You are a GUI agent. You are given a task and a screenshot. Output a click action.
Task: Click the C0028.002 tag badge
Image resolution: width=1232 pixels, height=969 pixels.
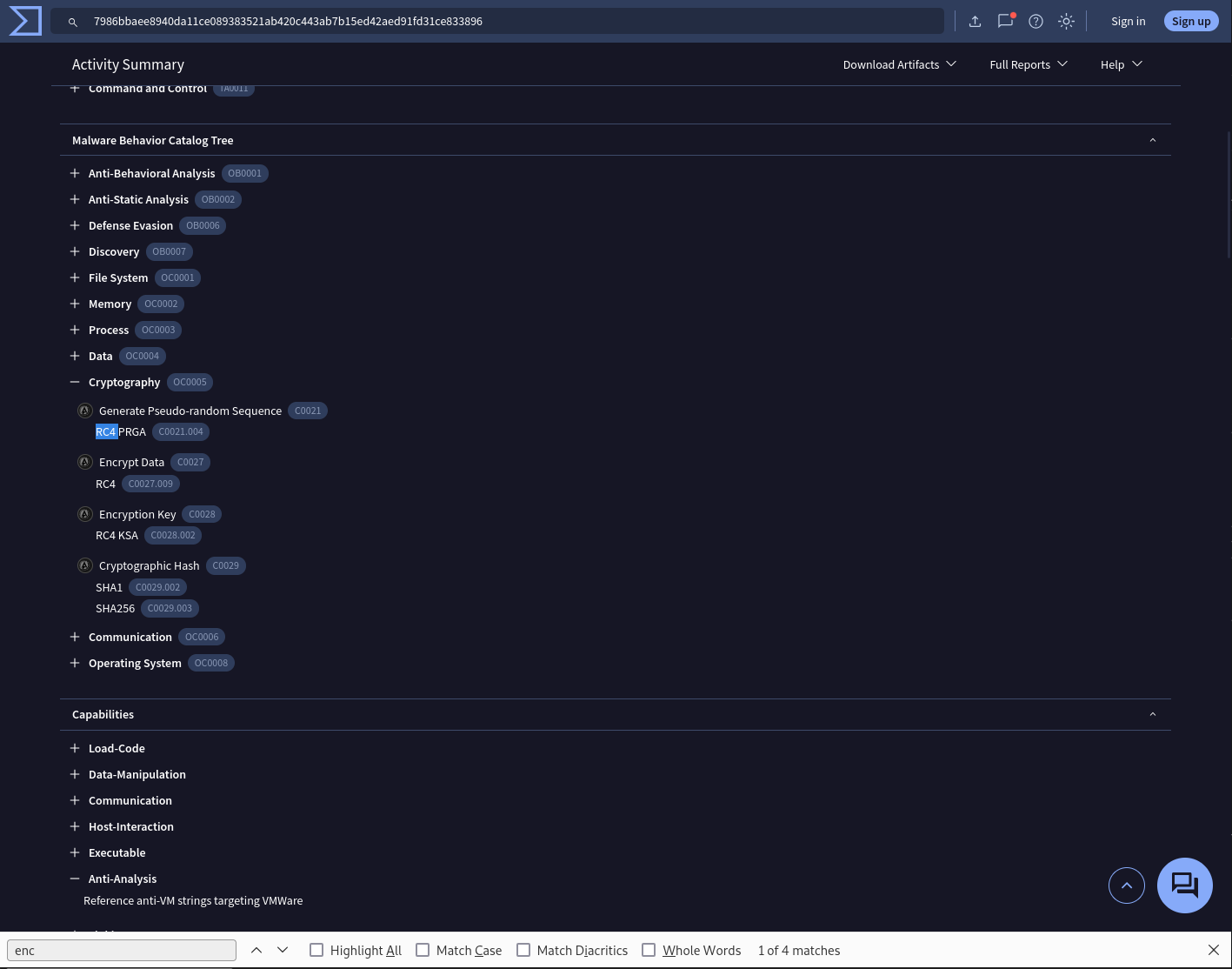[x=173, y=535]
